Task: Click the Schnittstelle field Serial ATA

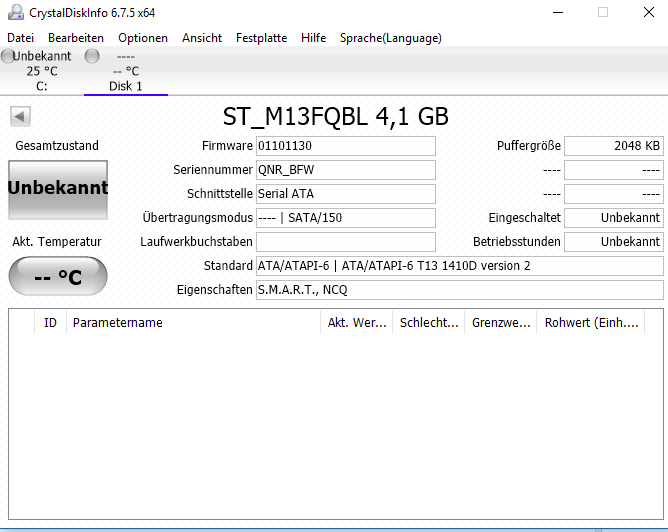Action: click(346, 193)
